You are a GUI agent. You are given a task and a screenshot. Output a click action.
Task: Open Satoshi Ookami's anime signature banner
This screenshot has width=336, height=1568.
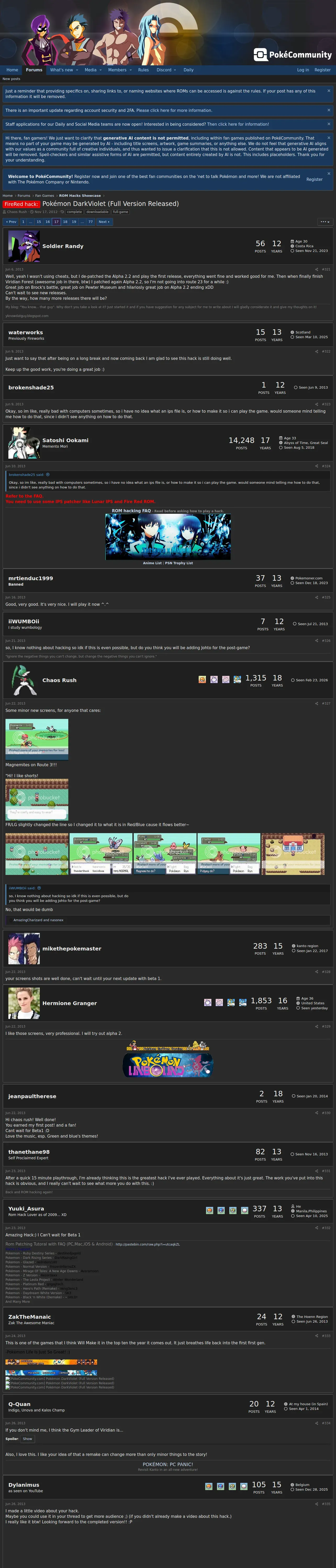click(168, 537)
